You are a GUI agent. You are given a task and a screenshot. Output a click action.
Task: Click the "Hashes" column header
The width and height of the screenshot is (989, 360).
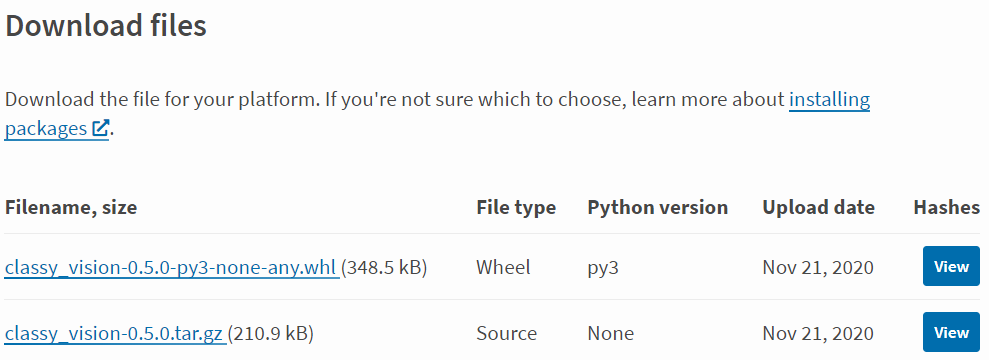946,207
